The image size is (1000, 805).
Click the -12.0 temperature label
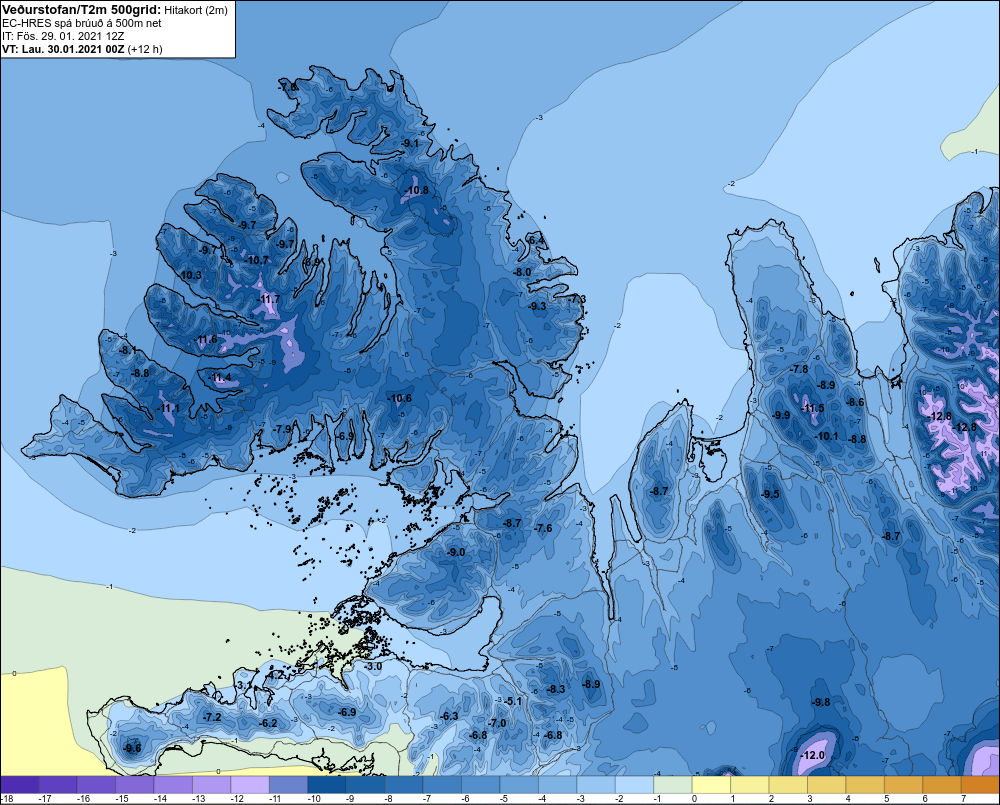pyautogui.click(x=812, y=755)
